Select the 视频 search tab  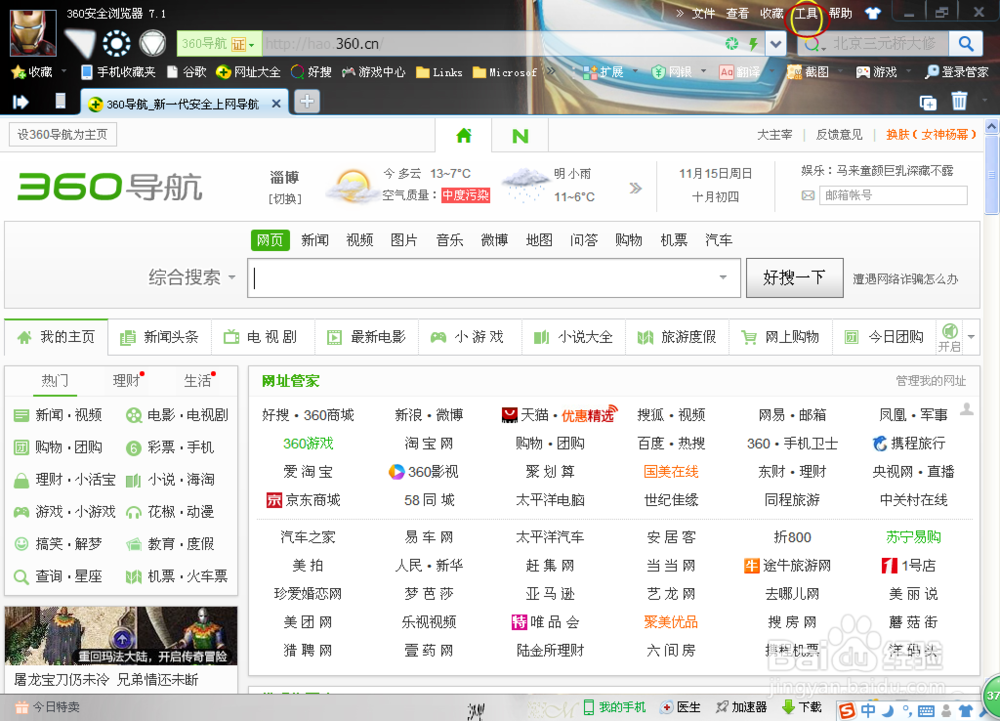[360, 240]
